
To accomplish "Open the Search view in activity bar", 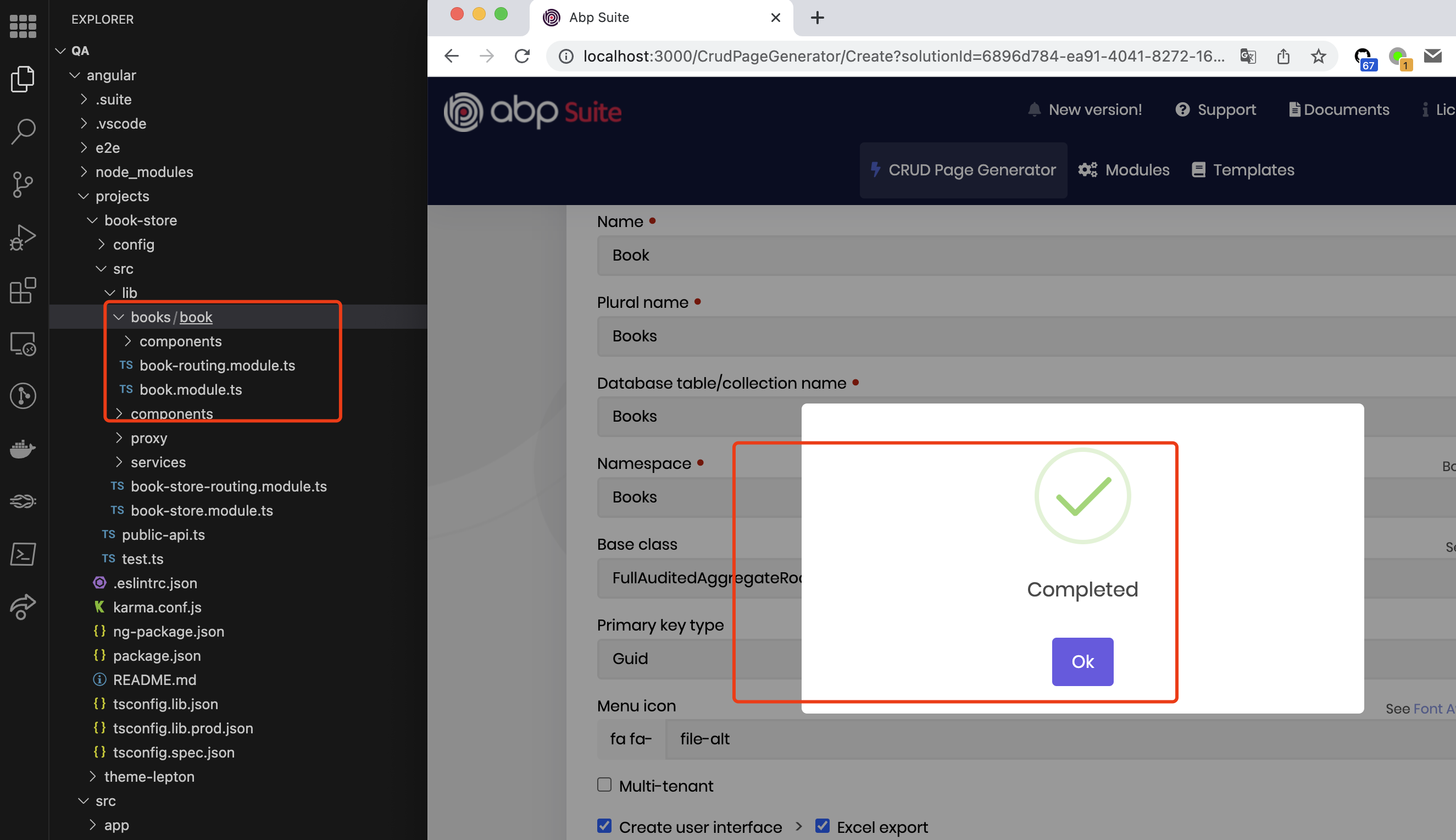I will 23,131.
